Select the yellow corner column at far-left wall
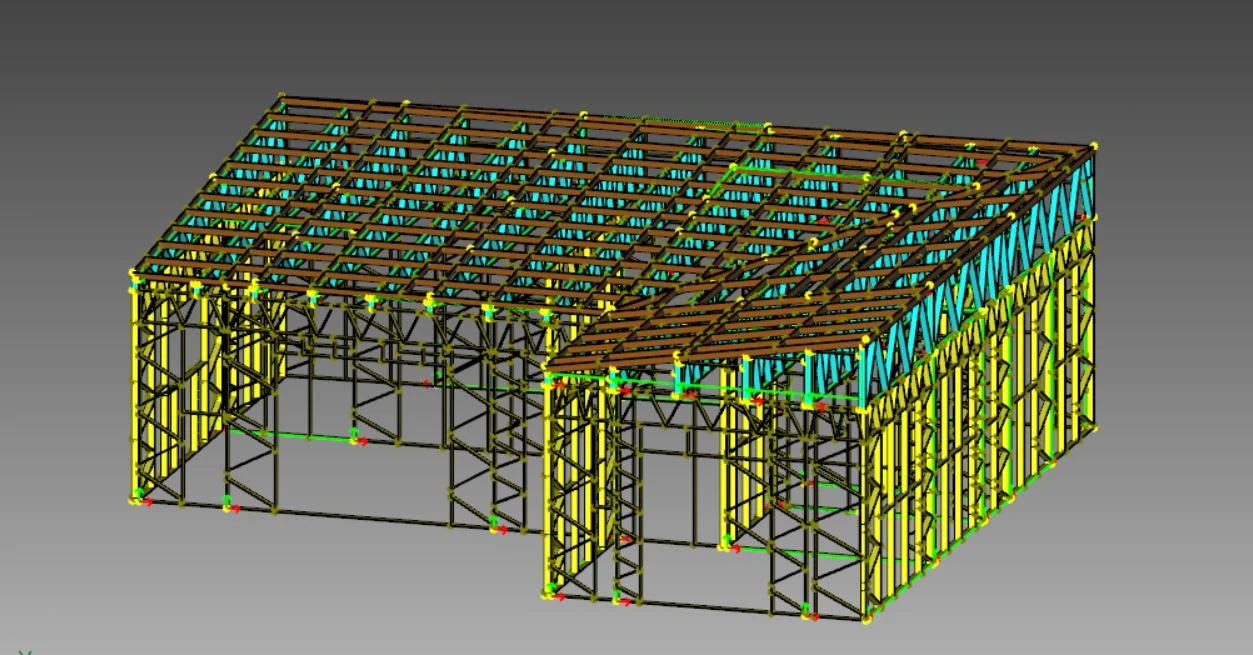Screen dimensions: 1253x655 [x=135, y=390]
